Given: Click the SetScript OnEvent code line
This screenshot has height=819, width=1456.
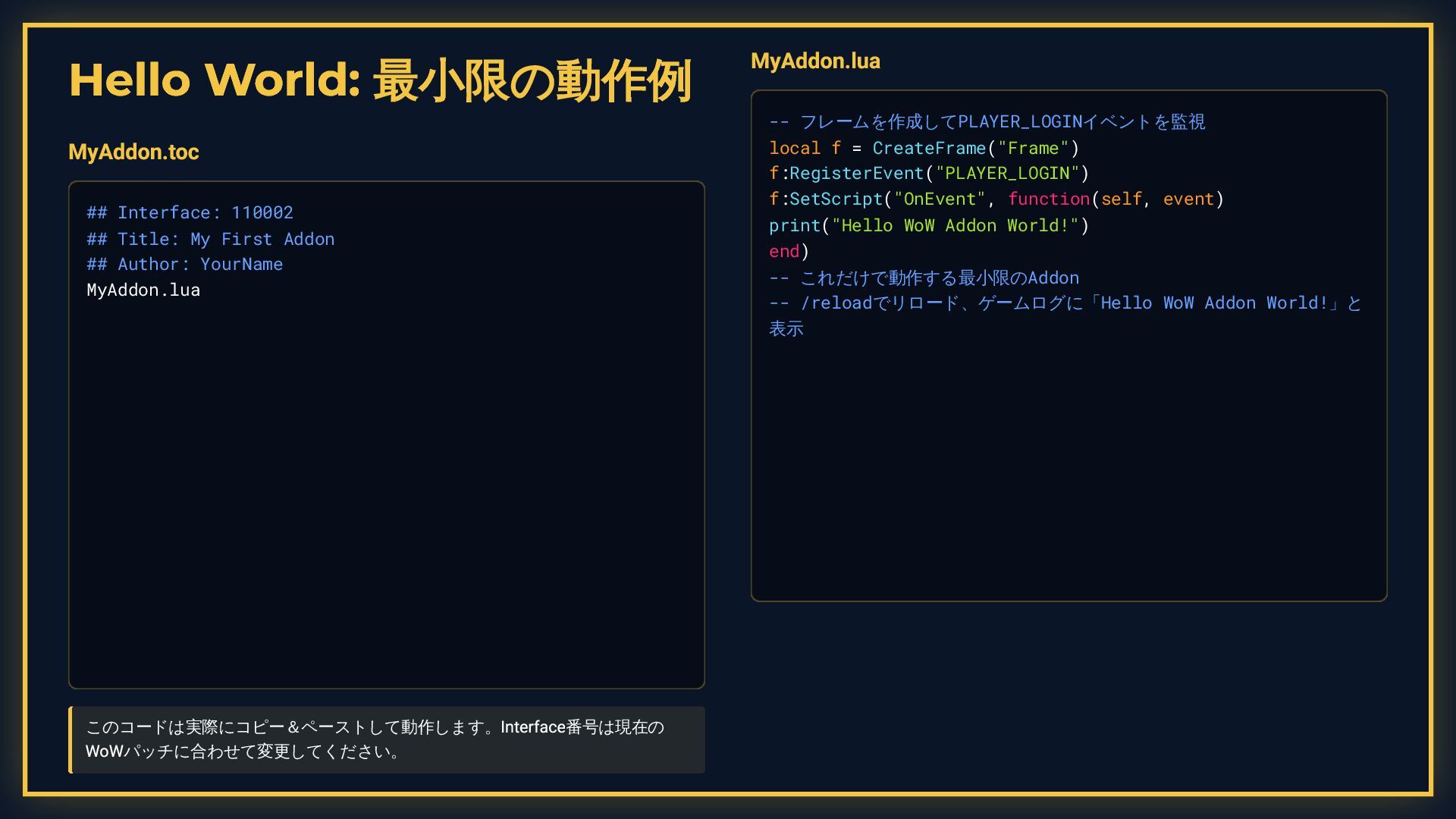Looking at the screenshot, I should 996,199.
